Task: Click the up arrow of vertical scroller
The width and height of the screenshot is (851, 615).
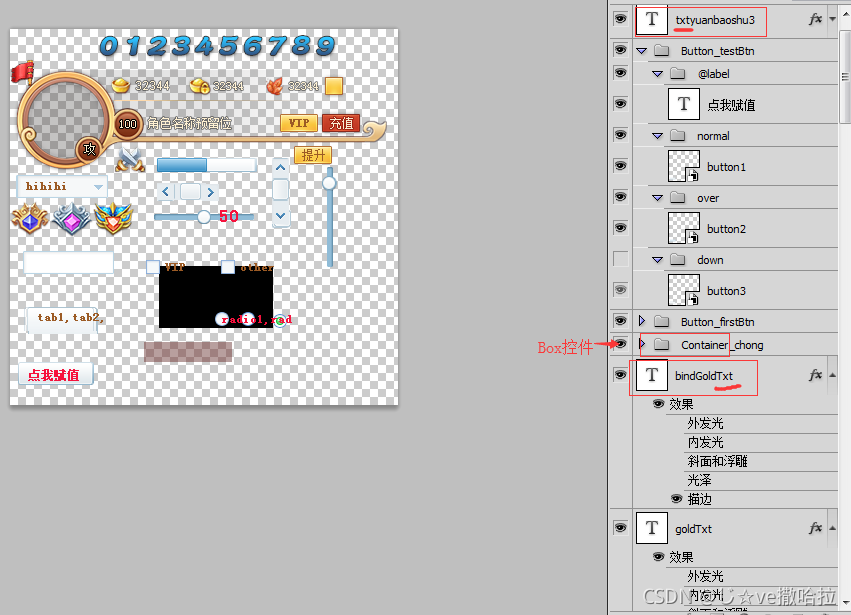Action: pyautogui.click(x=281, y=168)
